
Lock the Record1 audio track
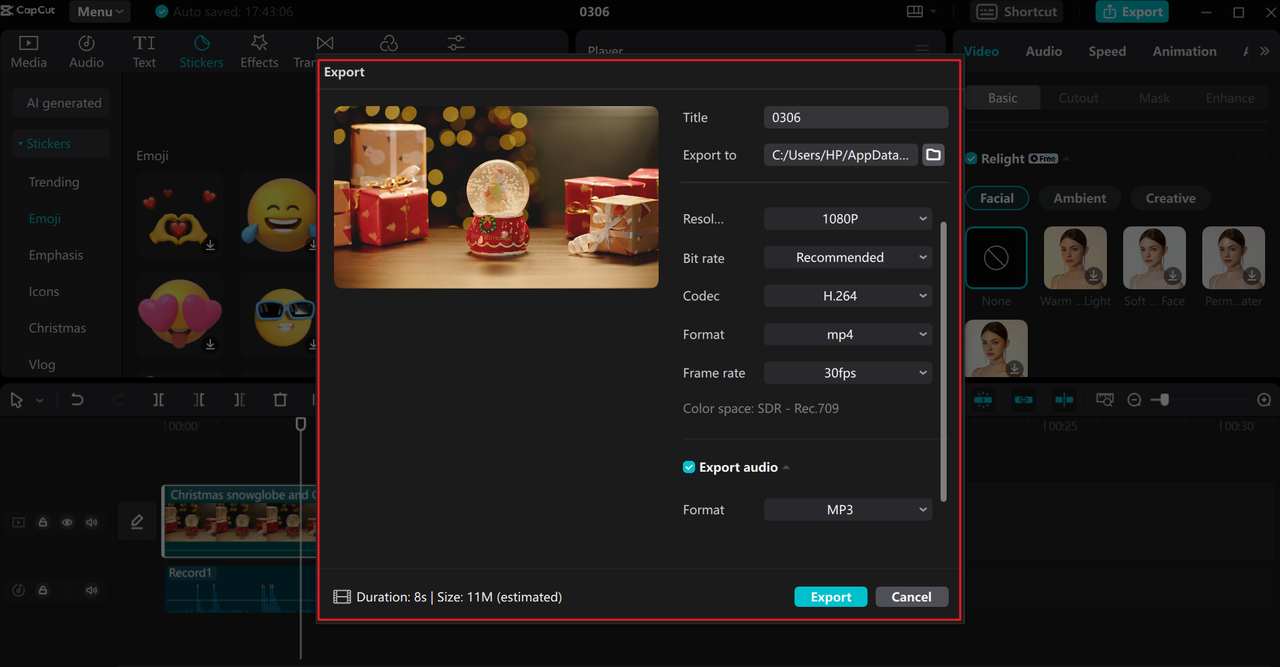coord(43,590)
